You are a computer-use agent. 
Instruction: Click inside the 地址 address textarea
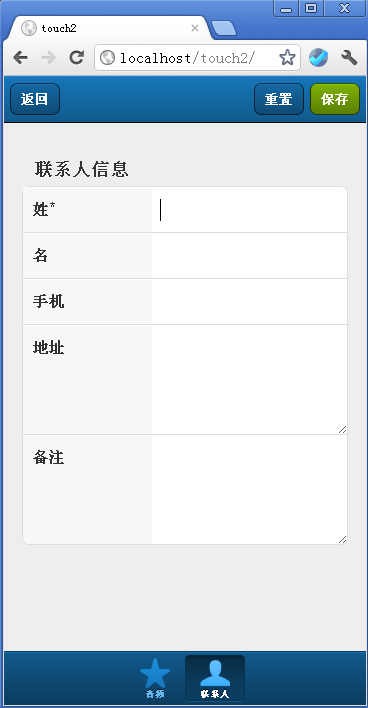[249, 380]
